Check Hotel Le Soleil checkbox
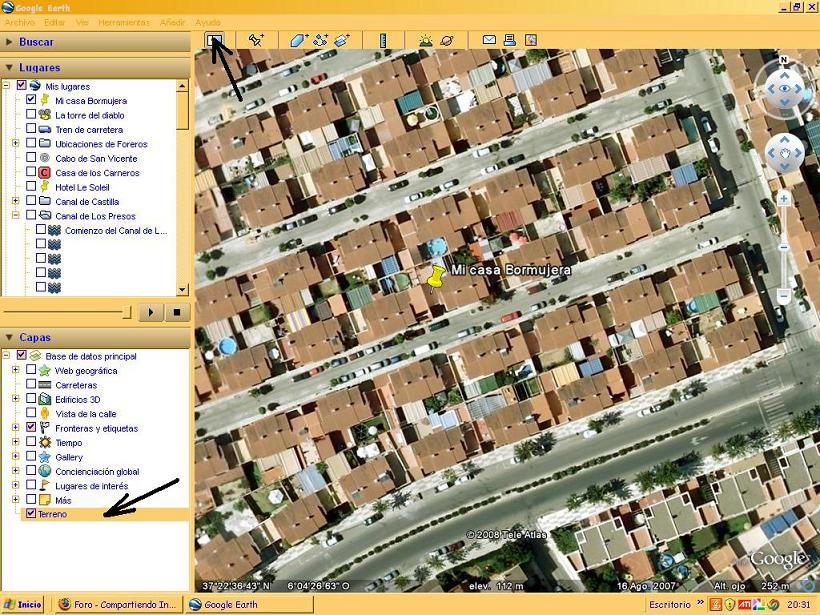Viewport: 820px width, 615px height. point(31,186)
